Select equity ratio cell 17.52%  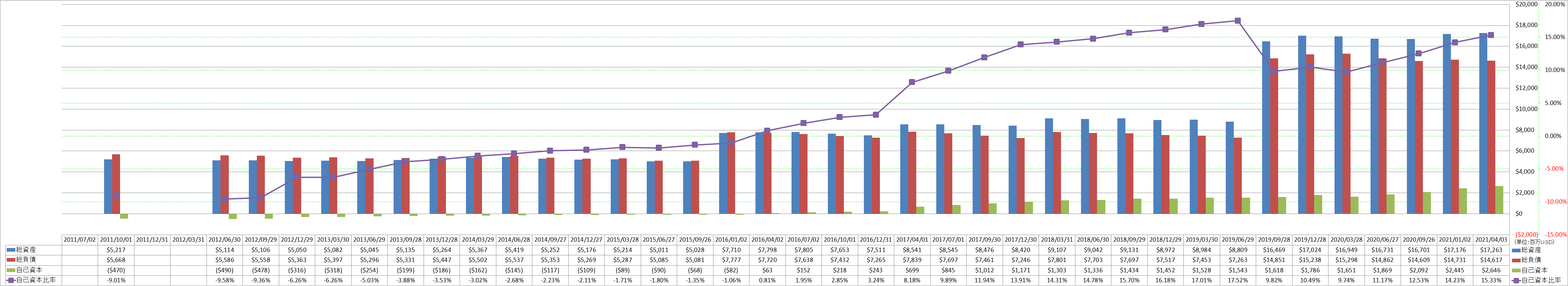(1237, 281)
